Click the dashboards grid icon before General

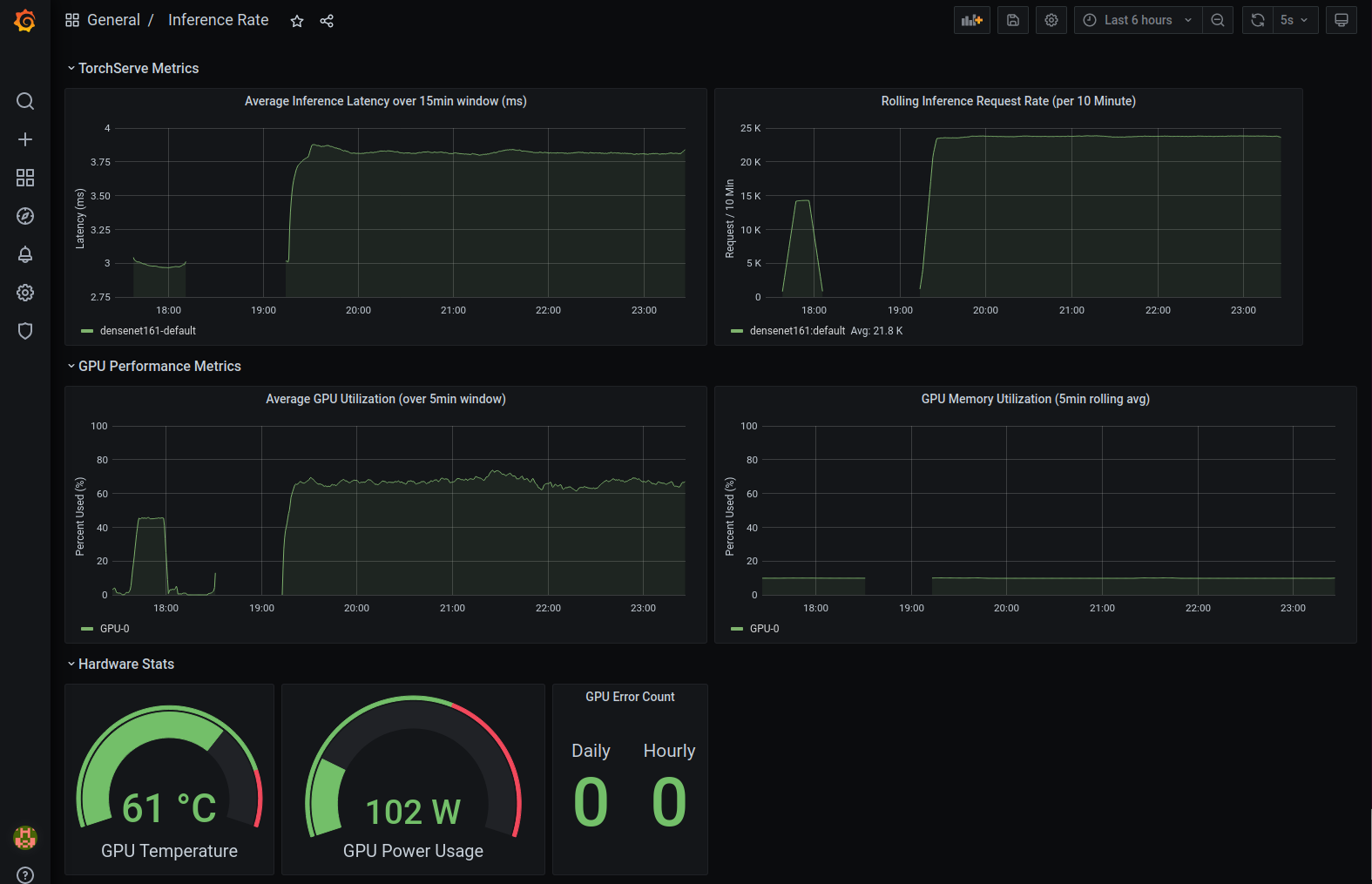[72, 20]
